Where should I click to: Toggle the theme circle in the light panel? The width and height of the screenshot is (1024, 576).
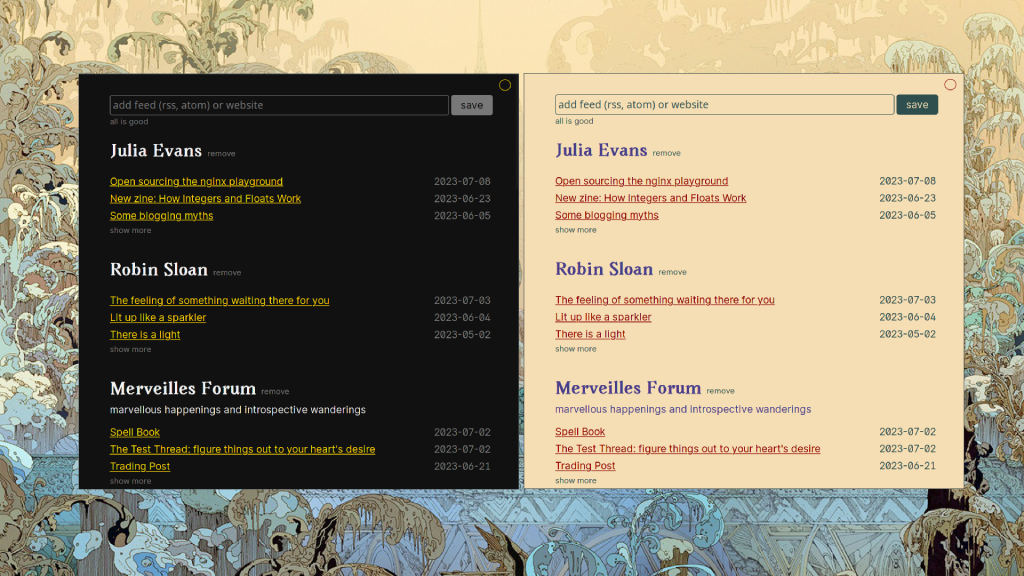coord(950,85)
